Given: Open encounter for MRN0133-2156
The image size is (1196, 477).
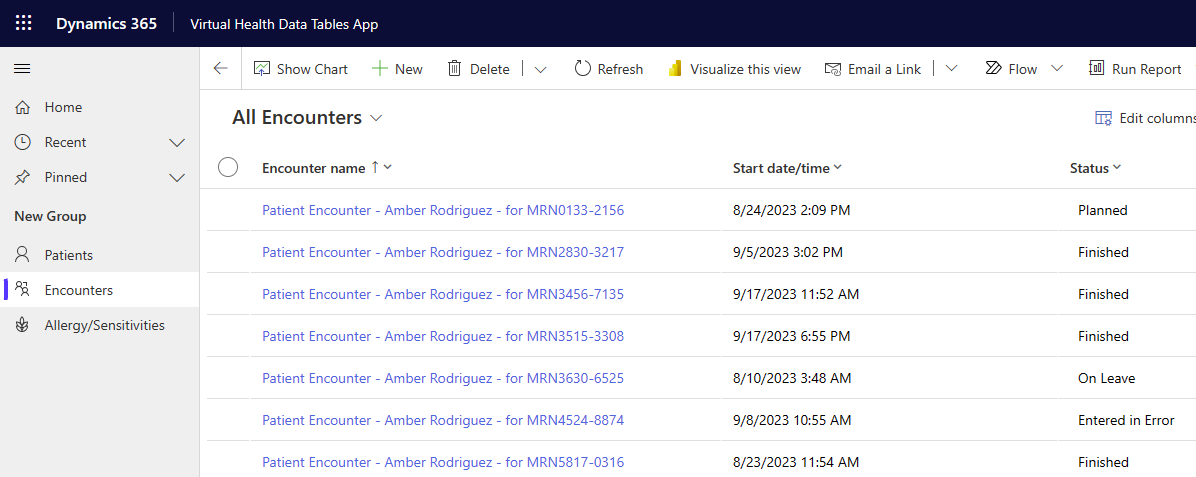Looking at the screenshot, I should tap(443, 210).
